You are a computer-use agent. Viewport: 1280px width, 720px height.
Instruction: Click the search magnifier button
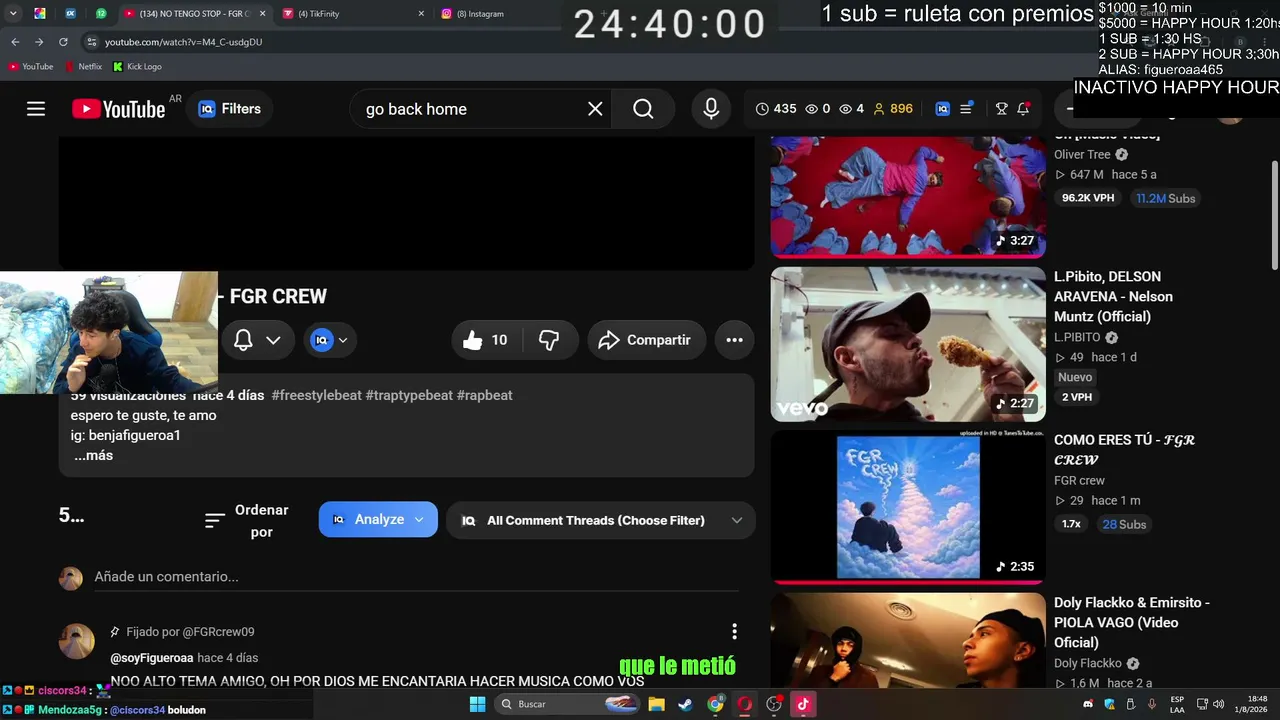click(x=643, y=109)
